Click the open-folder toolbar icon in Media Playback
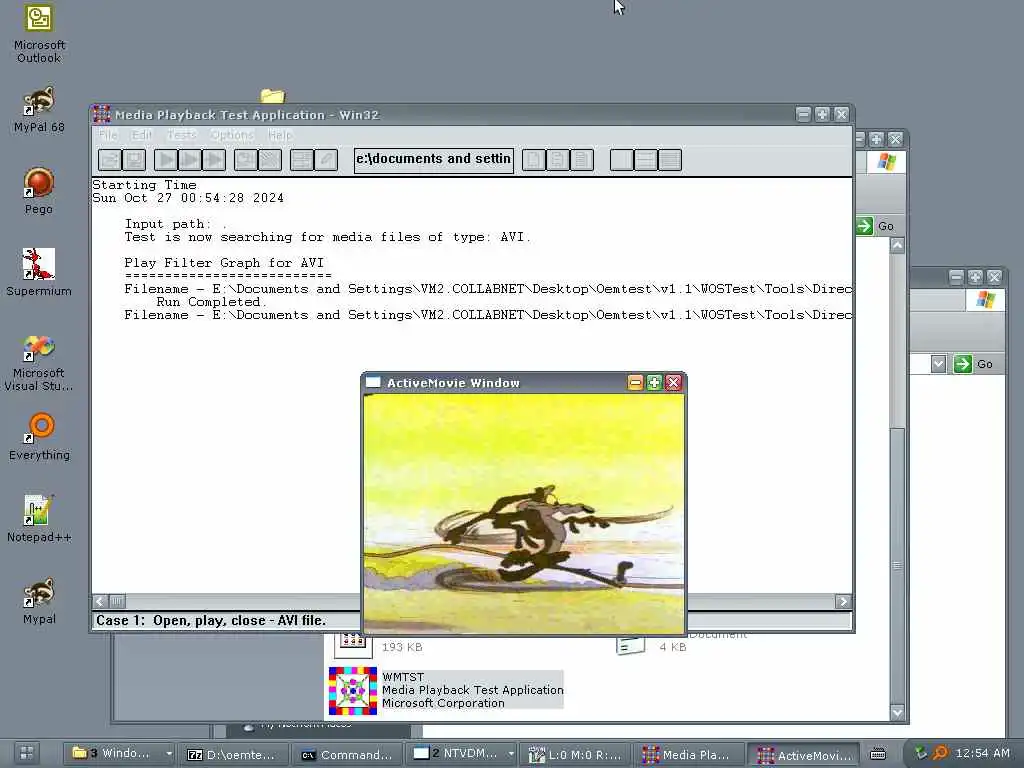 pos(110,160)
